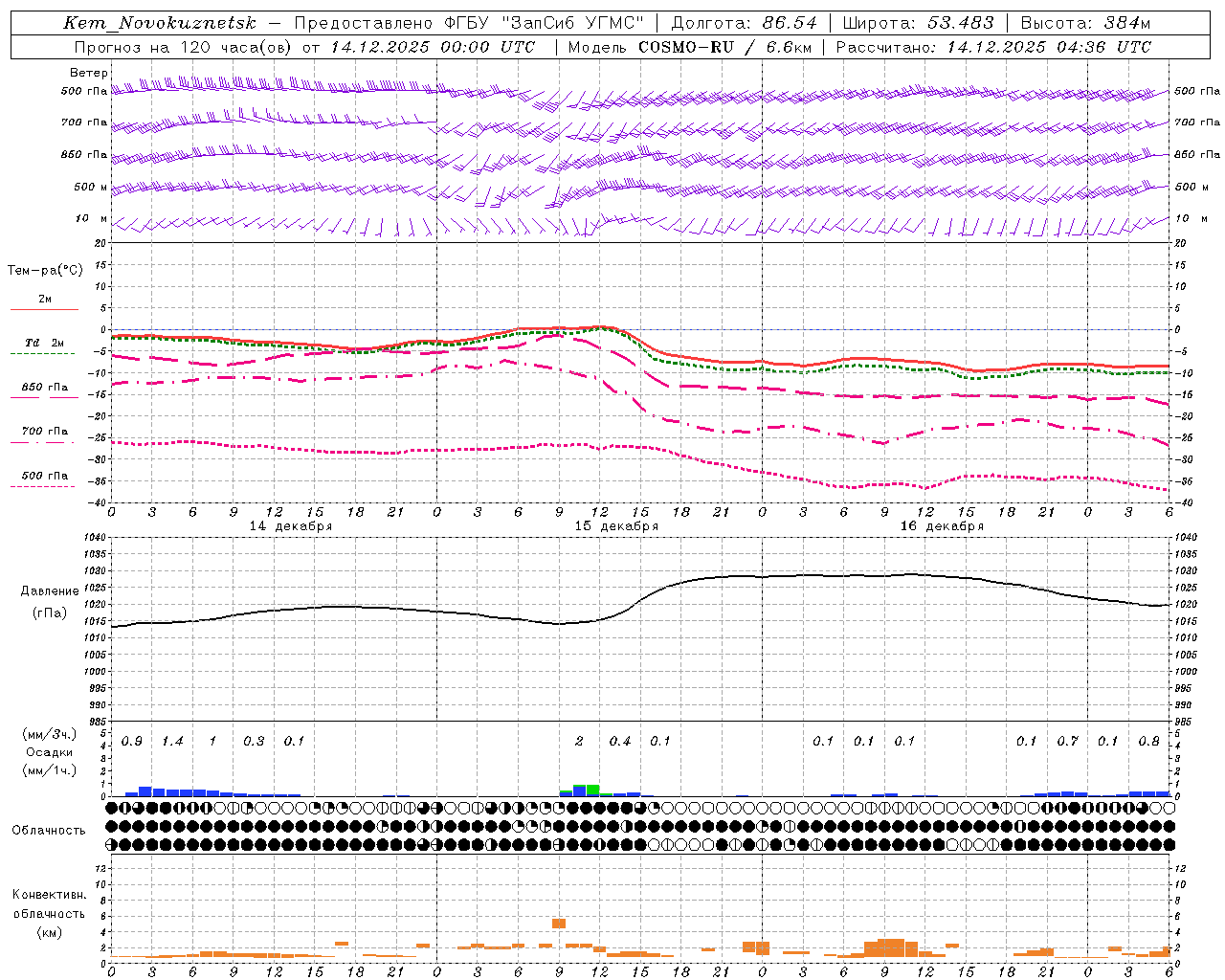
Task: Click the green precipitation bar on 15 декабря
Action: (x=593, y=791)
